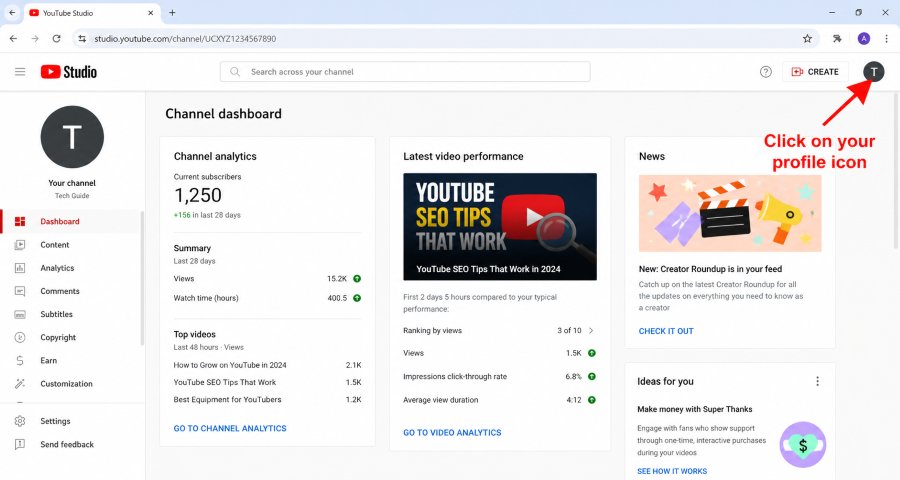Click the Comments icon in sidebar
This screenshot has width=900, height=480.
point(20,291)
